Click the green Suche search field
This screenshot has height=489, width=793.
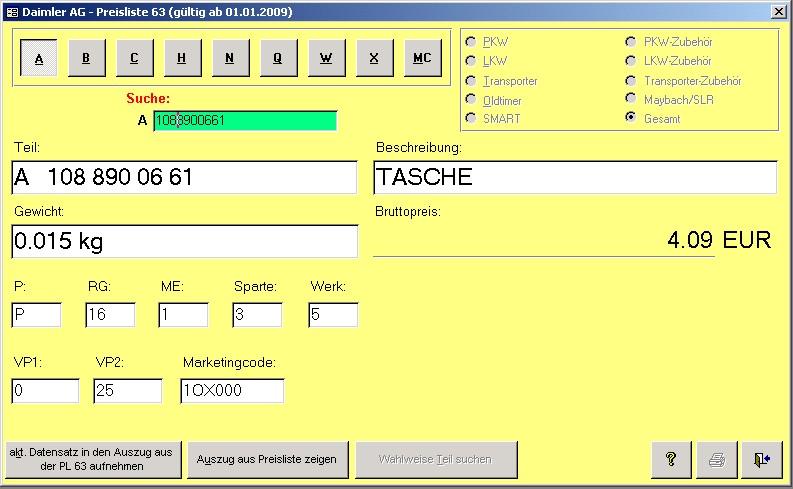(245, 121)
